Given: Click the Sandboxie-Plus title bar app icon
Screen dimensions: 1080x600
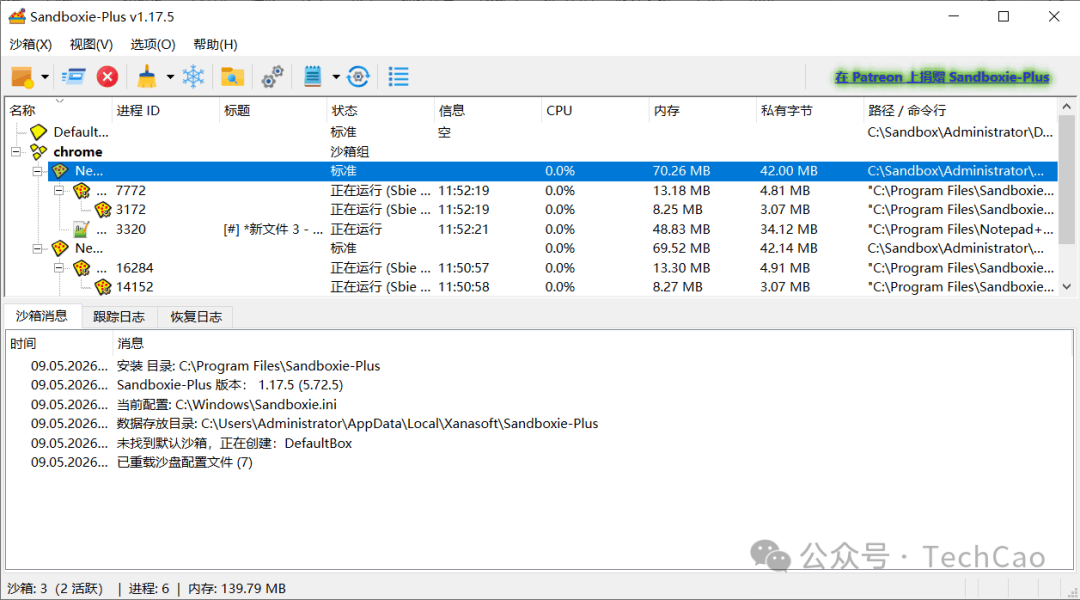Looking at the screenshot, I should pos(17,17).
